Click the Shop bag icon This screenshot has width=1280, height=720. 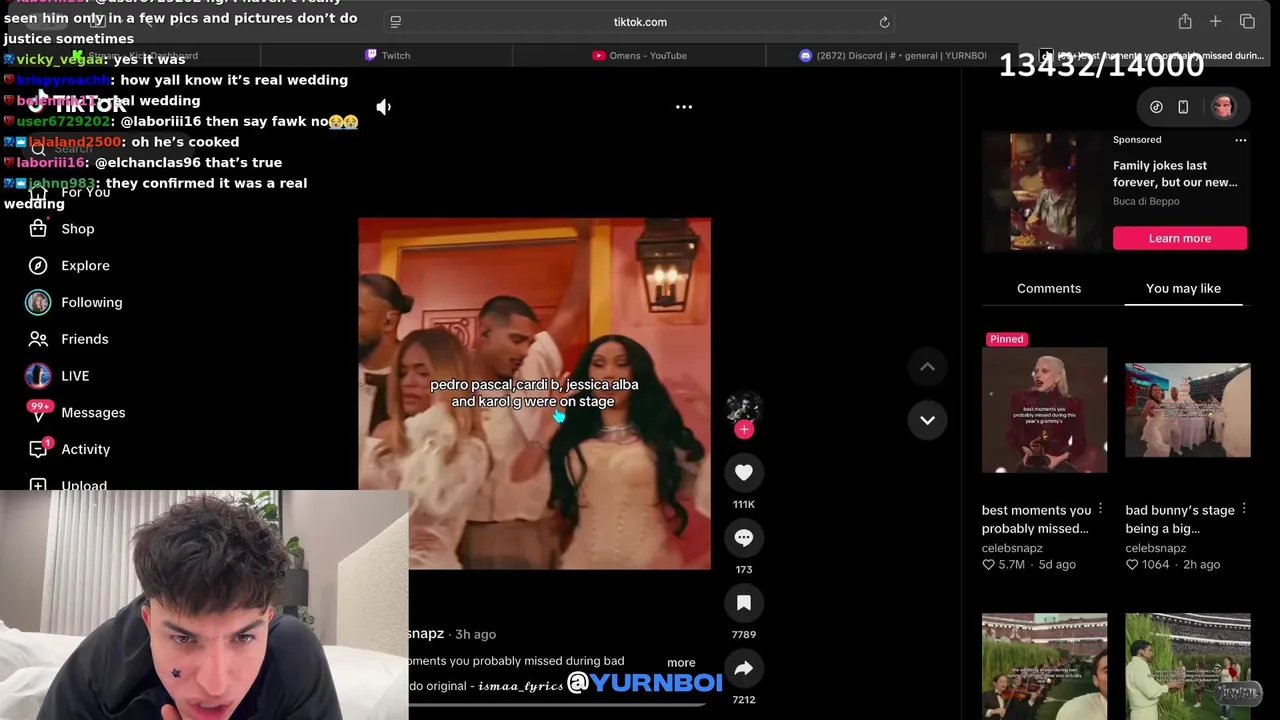pyautogui.click(x=38, y=229)
